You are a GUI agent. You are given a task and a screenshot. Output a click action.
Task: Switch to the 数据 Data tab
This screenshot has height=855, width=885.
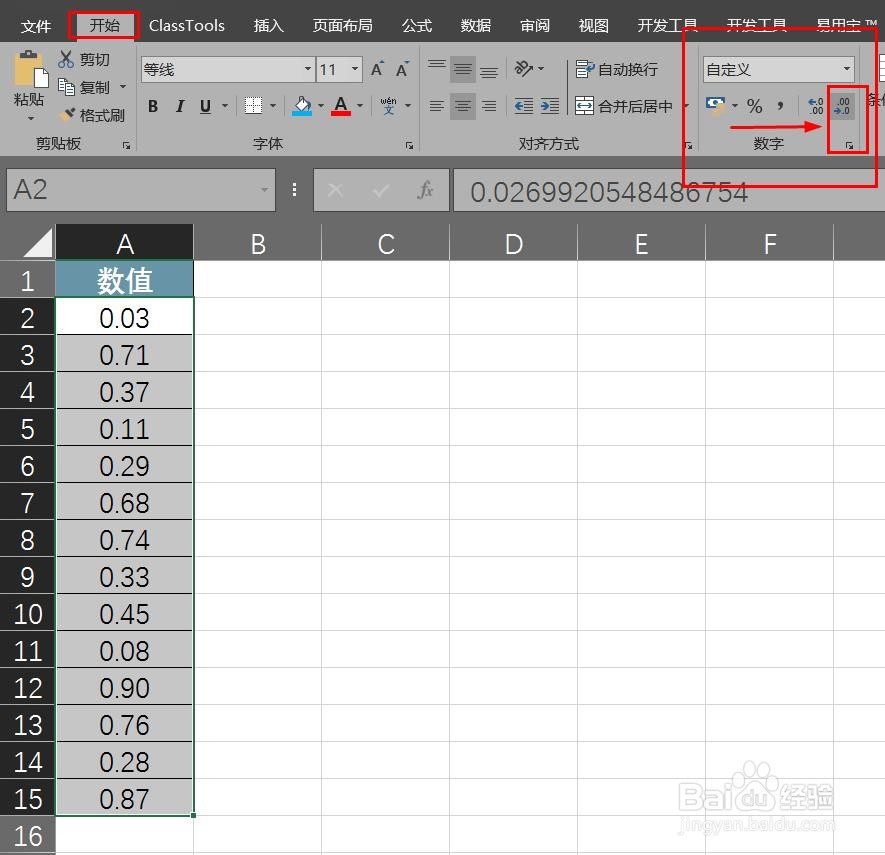tap(476, 25)
